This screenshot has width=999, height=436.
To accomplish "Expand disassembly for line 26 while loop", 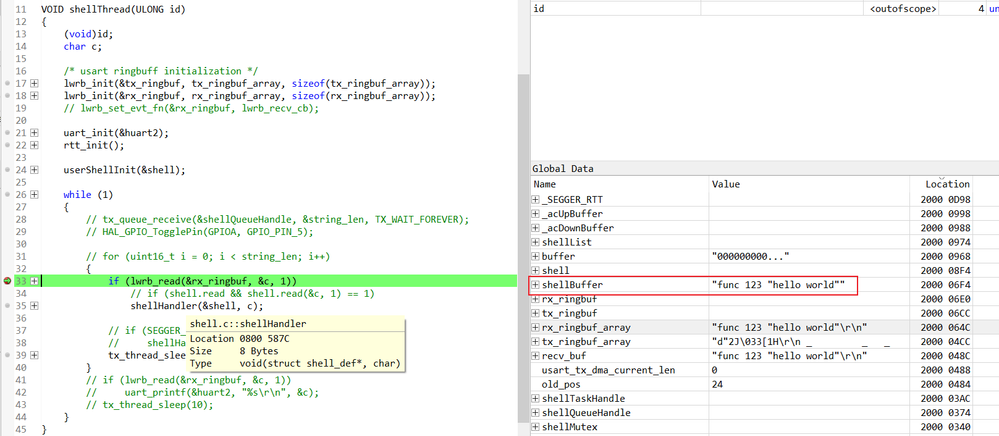I will (x=34, y=194).
